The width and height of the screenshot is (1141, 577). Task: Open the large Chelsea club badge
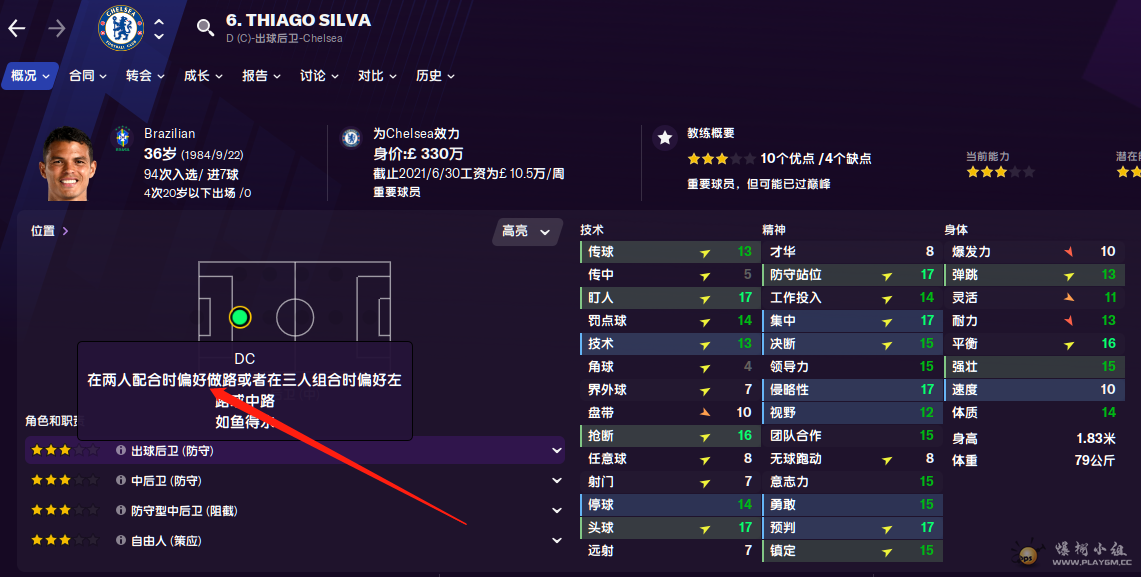point(121,28)
